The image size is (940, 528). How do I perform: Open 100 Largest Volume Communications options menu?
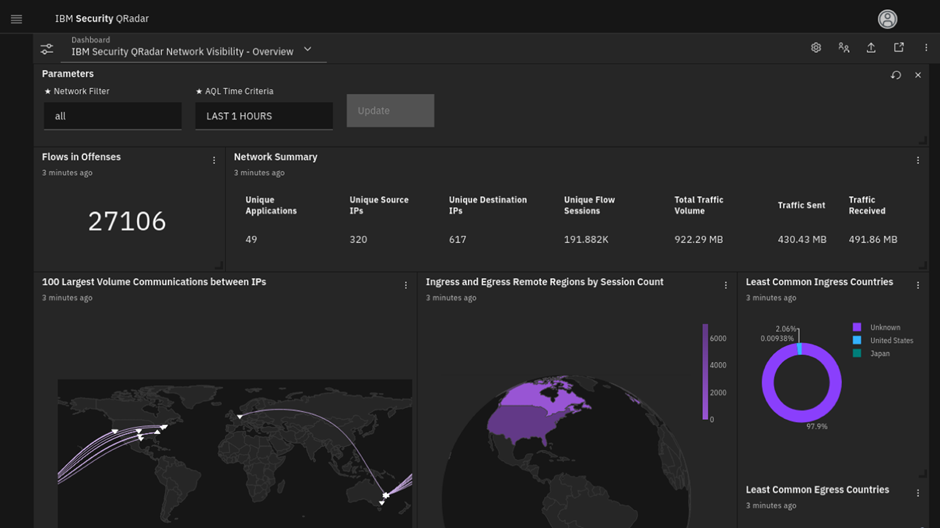tap(406, 285)
